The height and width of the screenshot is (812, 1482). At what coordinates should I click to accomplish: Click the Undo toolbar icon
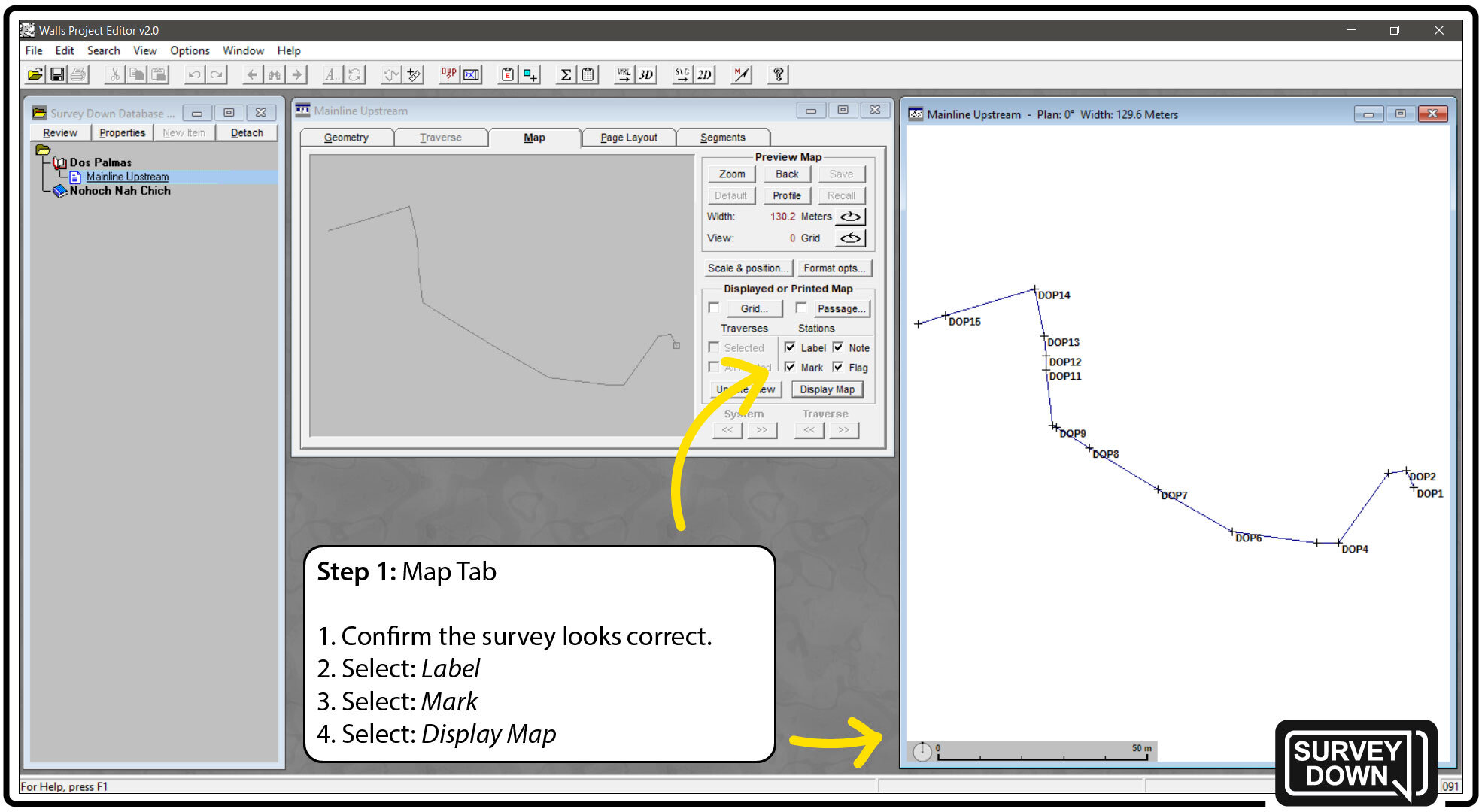point(195,74)
